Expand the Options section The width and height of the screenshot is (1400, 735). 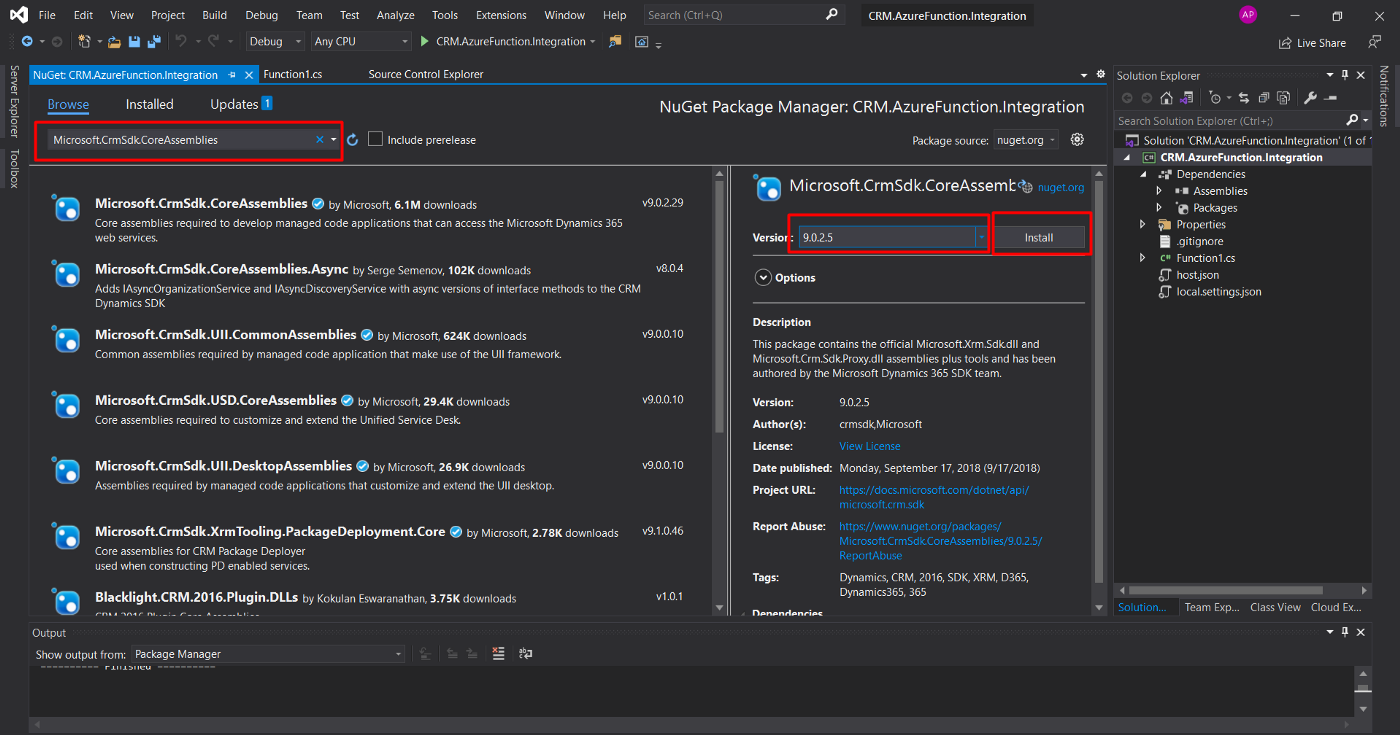click(x=763, y=278)
